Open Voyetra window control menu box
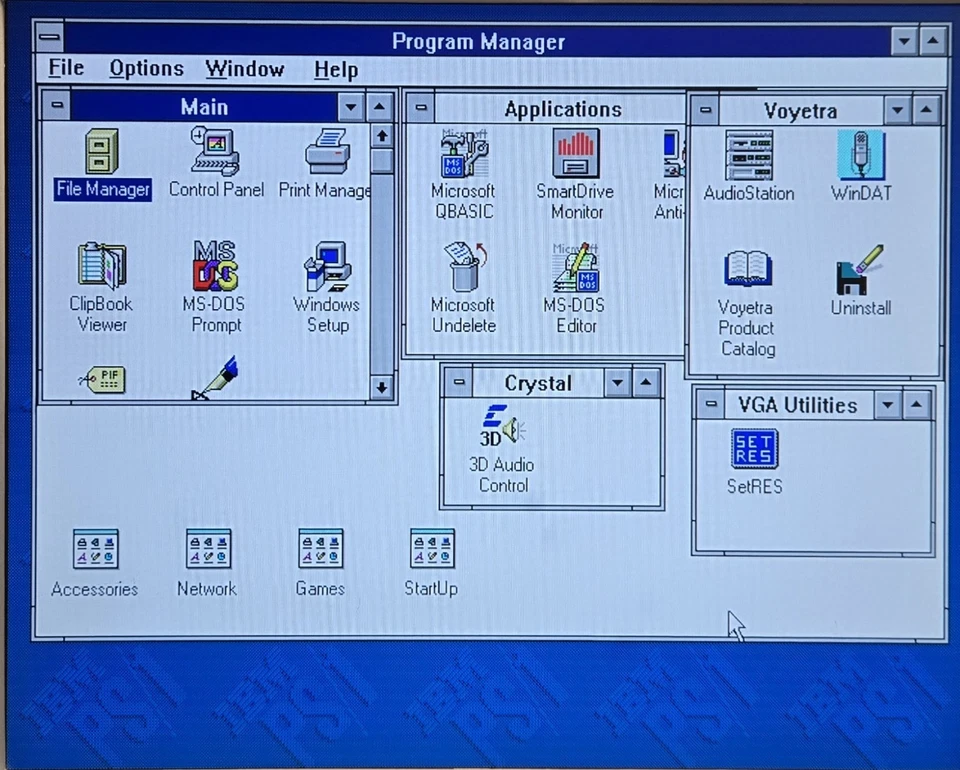This screenshot has height=770, width=960. tap(705, 110)
